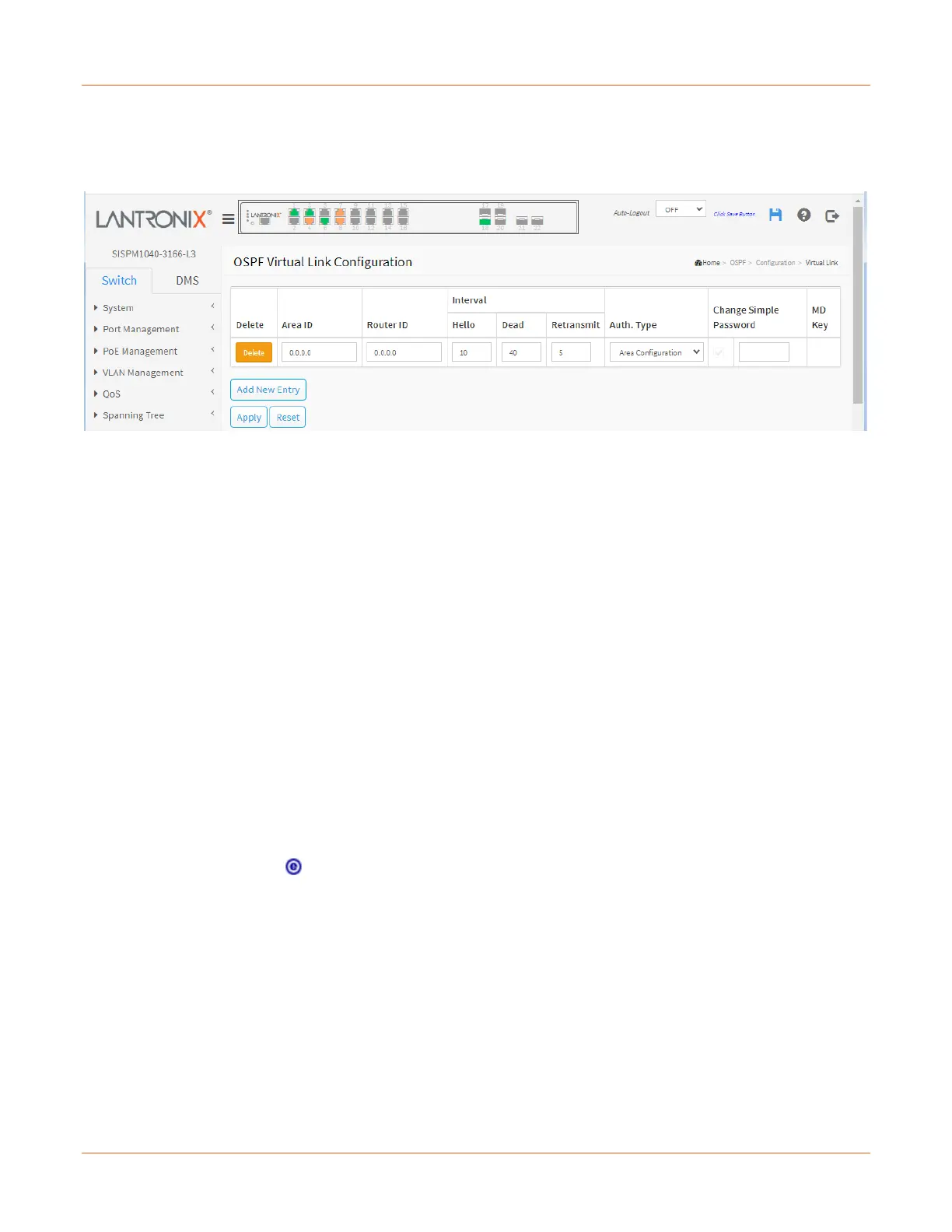Select port 16 on switch panel

tap(404, 221)
